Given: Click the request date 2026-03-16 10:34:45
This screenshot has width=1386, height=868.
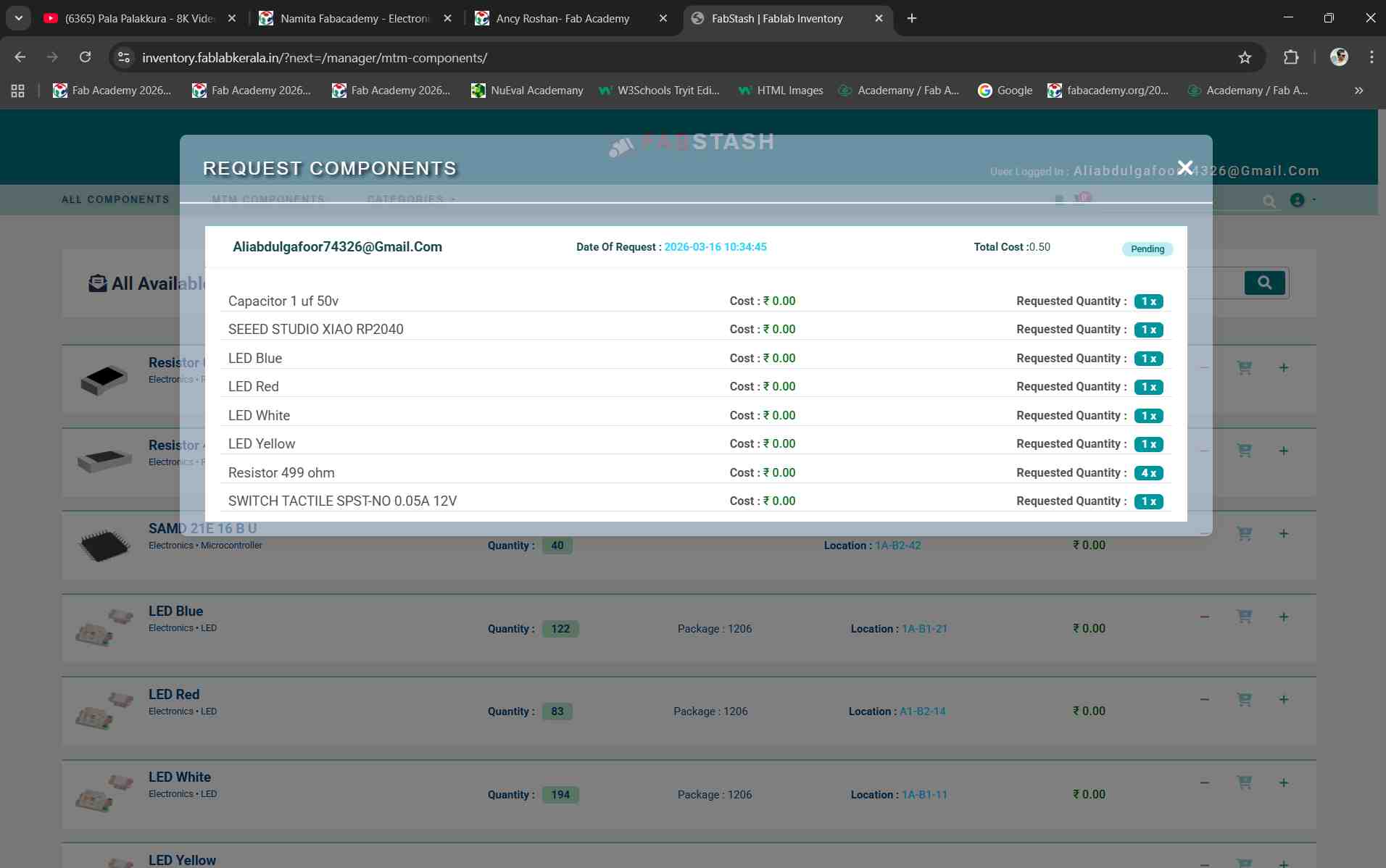Looking at the screenshot, I should [715, 247].
